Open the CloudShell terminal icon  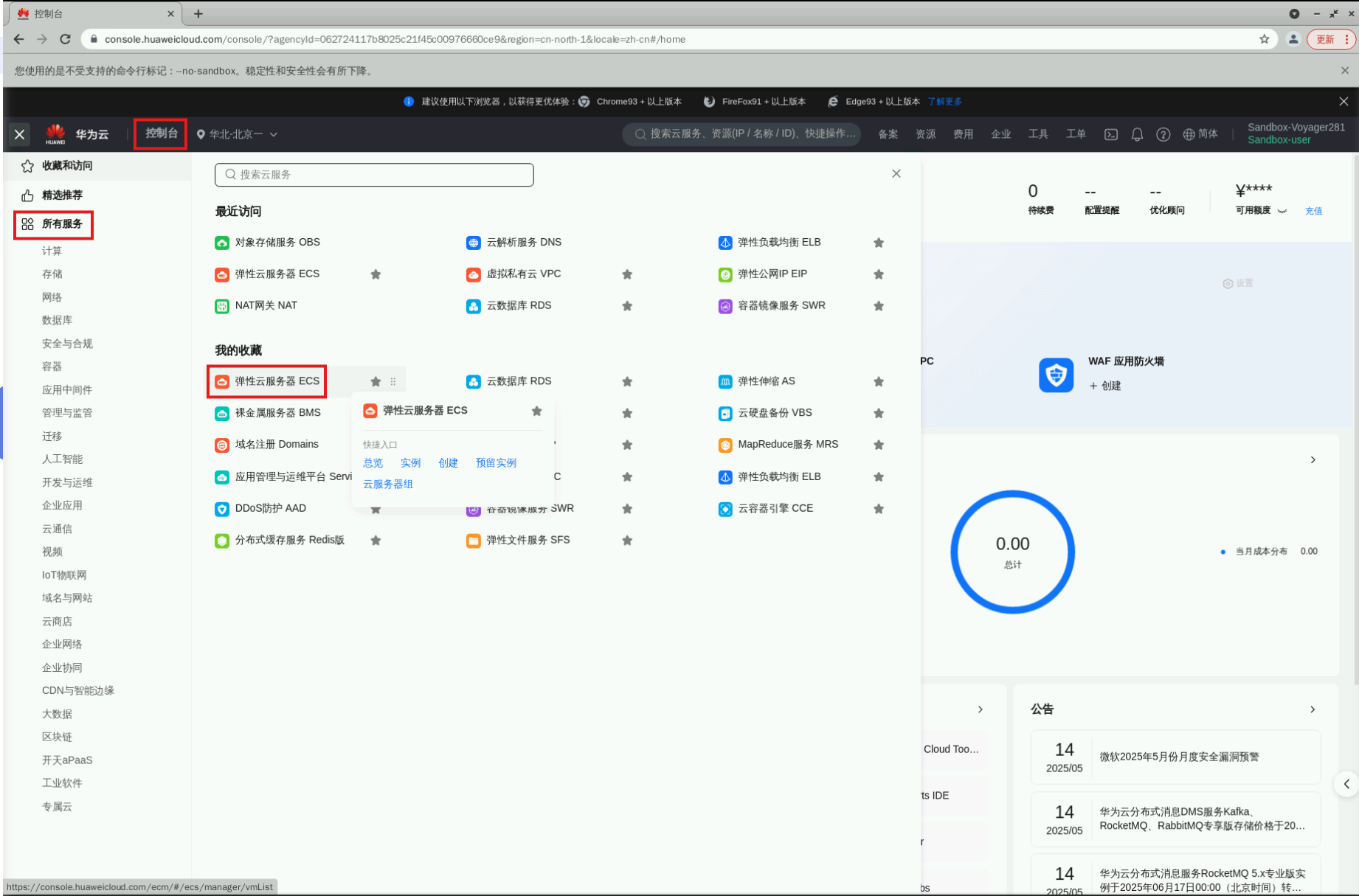(x=1110, y=134)
